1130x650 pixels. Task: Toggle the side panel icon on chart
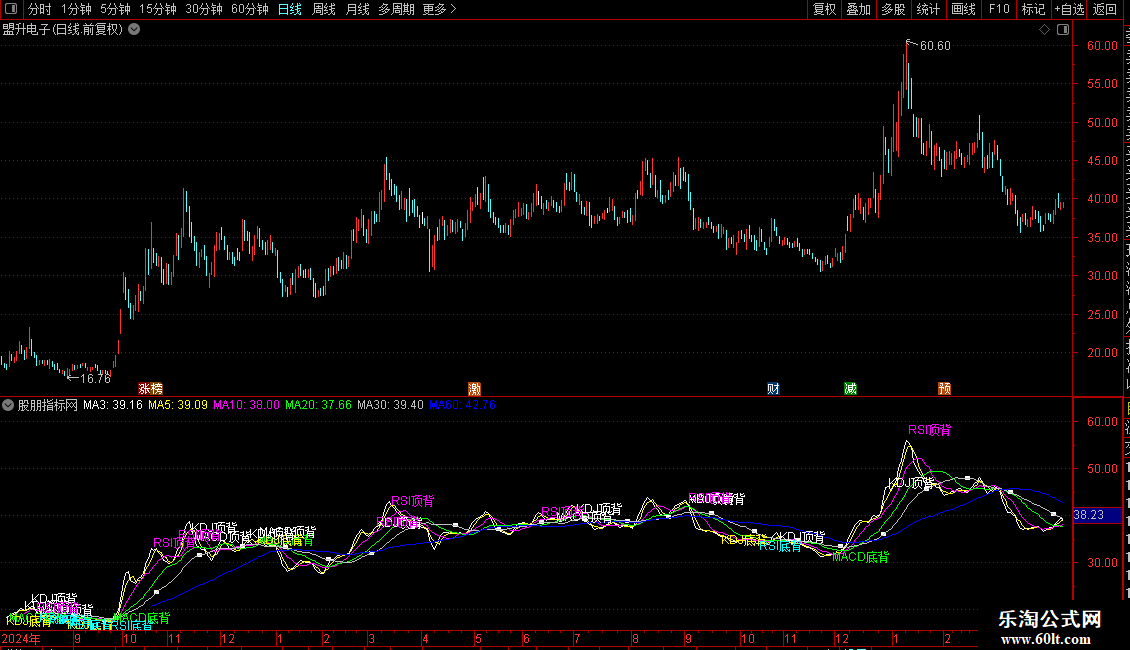tap(1063, 30)
